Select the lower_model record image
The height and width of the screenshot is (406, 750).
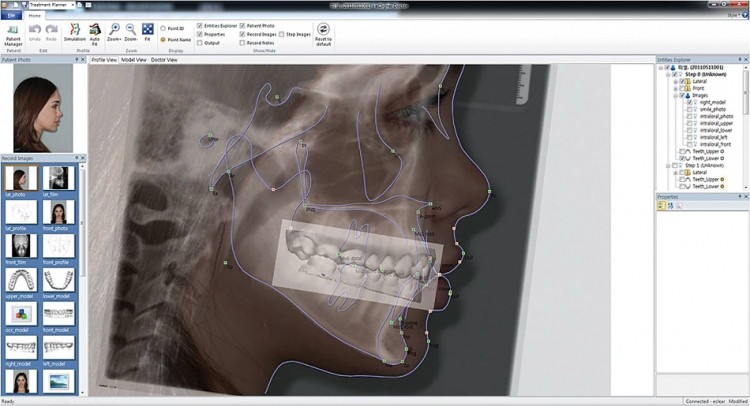(58, 280)
